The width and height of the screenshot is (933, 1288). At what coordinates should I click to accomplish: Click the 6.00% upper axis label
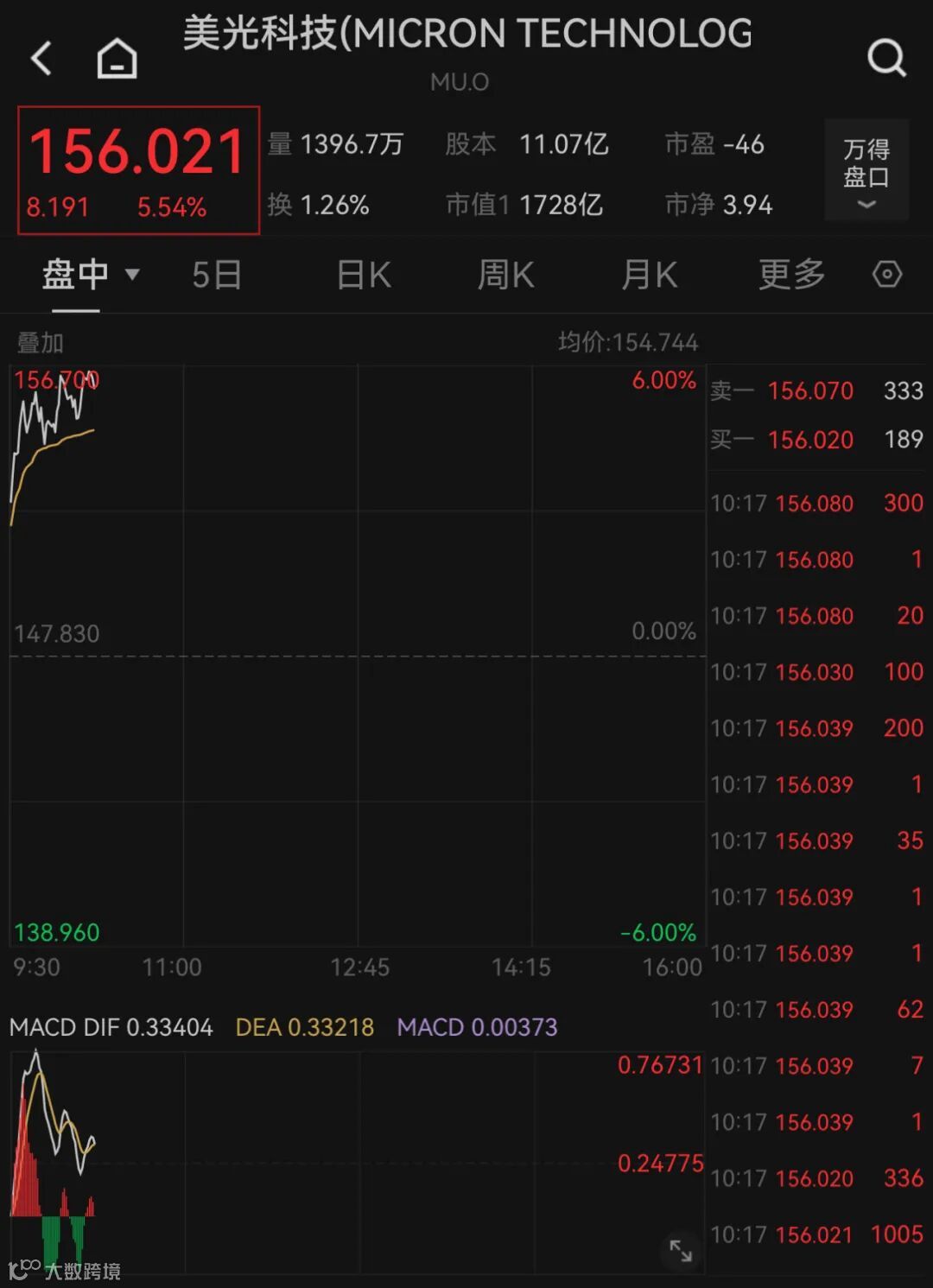(x=663, y=380)
